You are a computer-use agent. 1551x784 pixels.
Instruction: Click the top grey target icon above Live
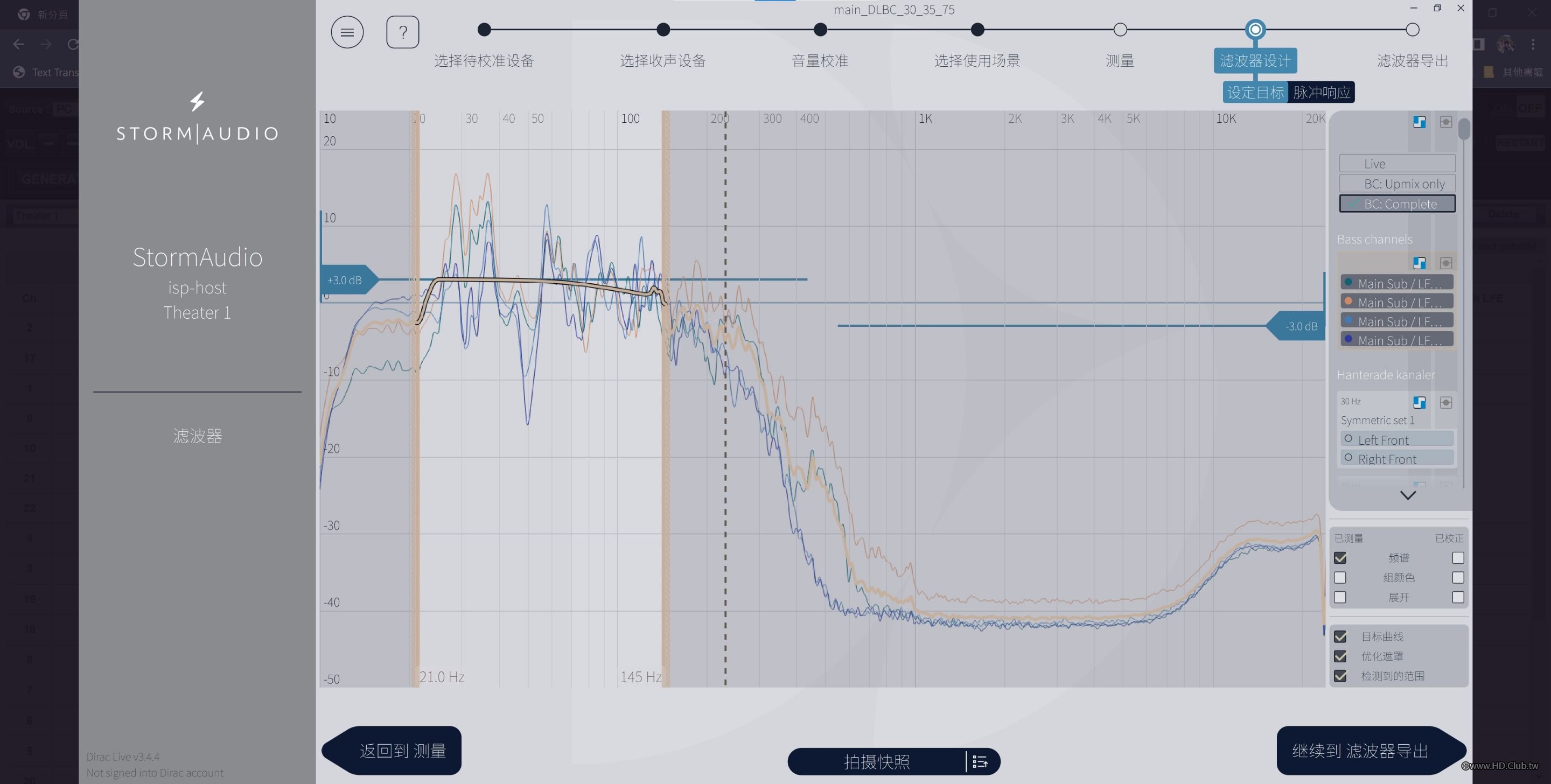(1445, 122)
